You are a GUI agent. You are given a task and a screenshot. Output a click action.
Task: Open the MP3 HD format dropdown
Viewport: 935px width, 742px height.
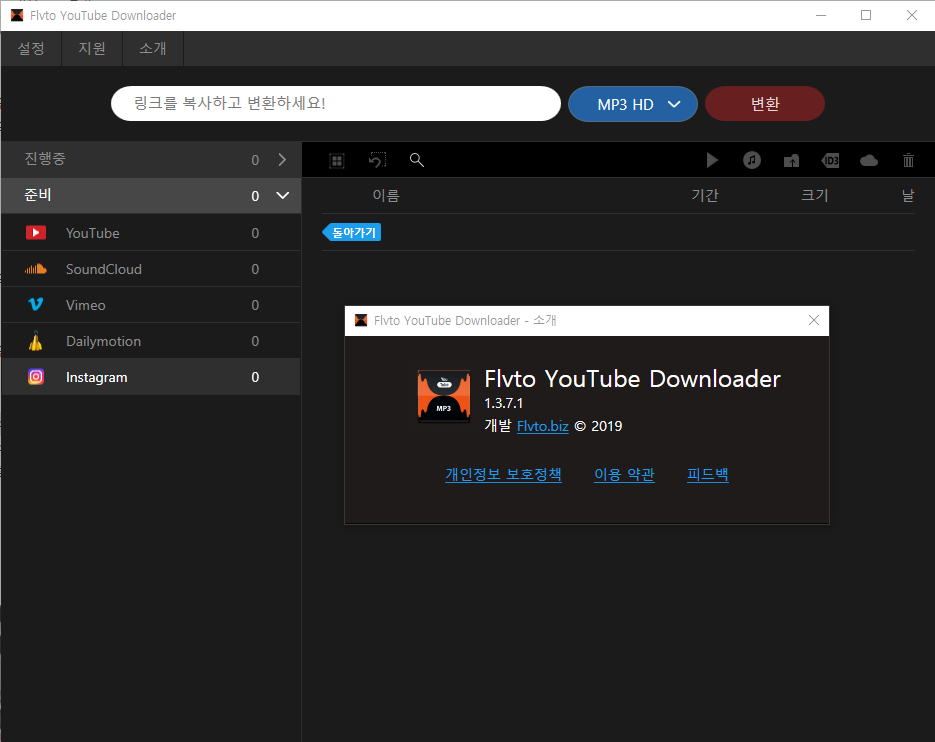pos(633,104)
